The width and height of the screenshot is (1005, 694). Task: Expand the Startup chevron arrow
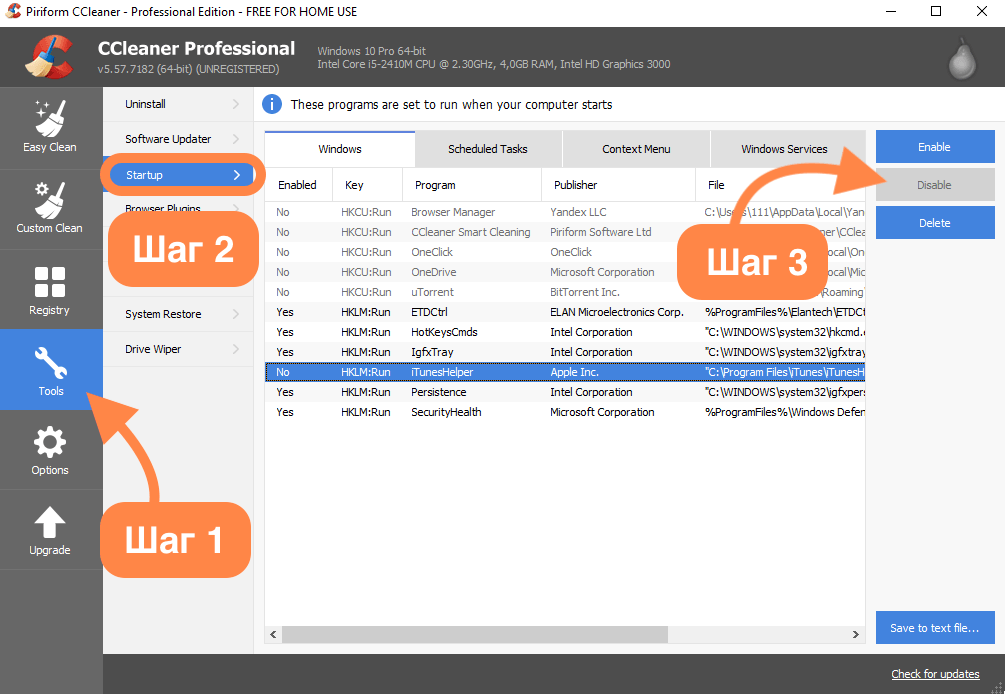(237, 174)
